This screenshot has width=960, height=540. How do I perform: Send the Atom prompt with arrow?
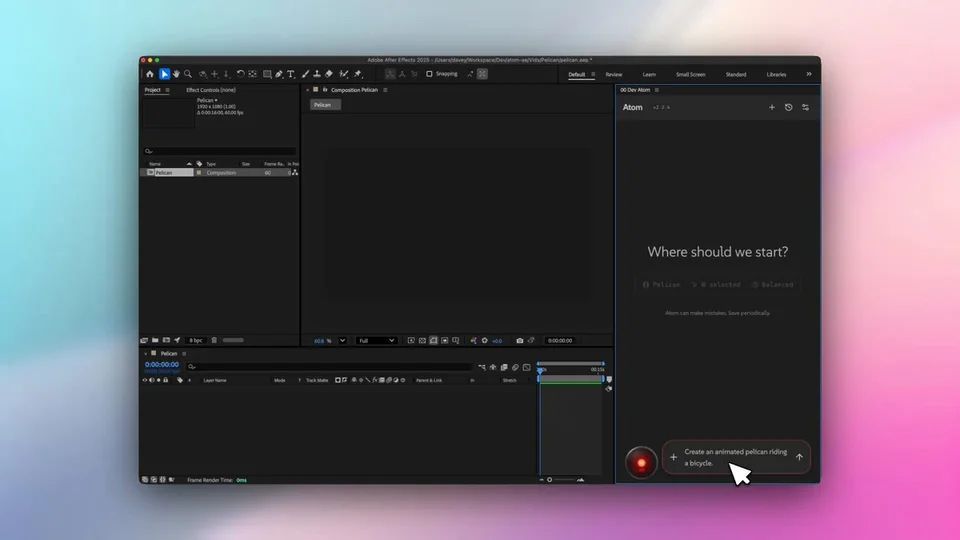(x=799, y=457)
